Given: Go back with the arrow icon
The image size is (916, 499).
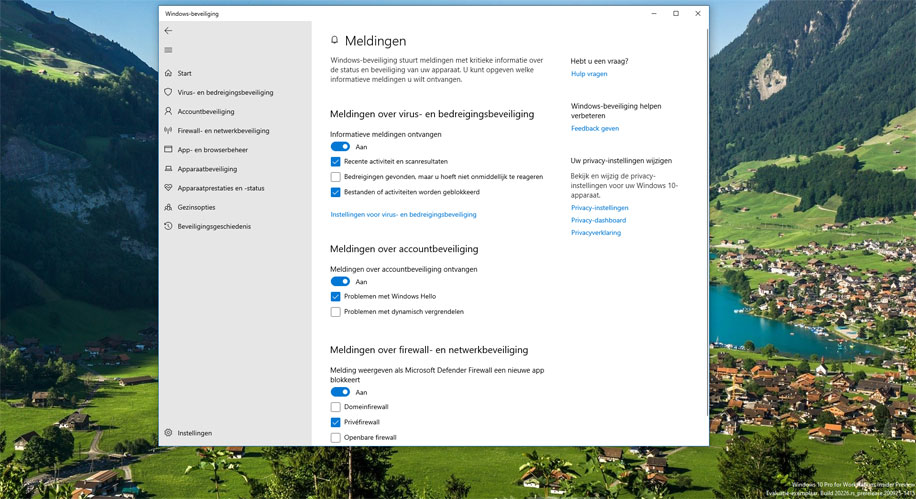Looking at the screenshot, I should coord(168,30).
